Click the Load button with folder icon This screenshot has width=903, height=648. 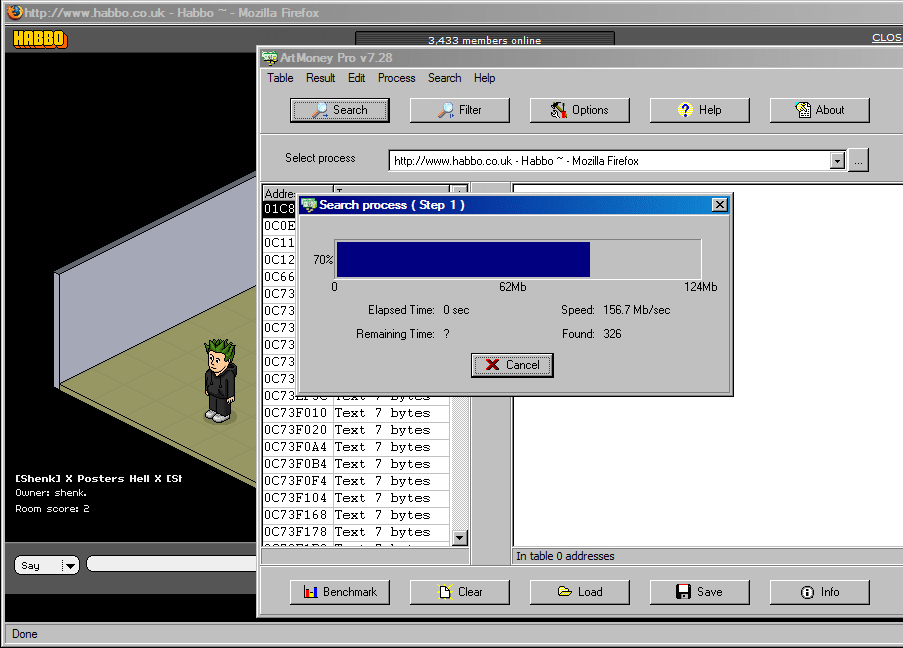[579, 592]
